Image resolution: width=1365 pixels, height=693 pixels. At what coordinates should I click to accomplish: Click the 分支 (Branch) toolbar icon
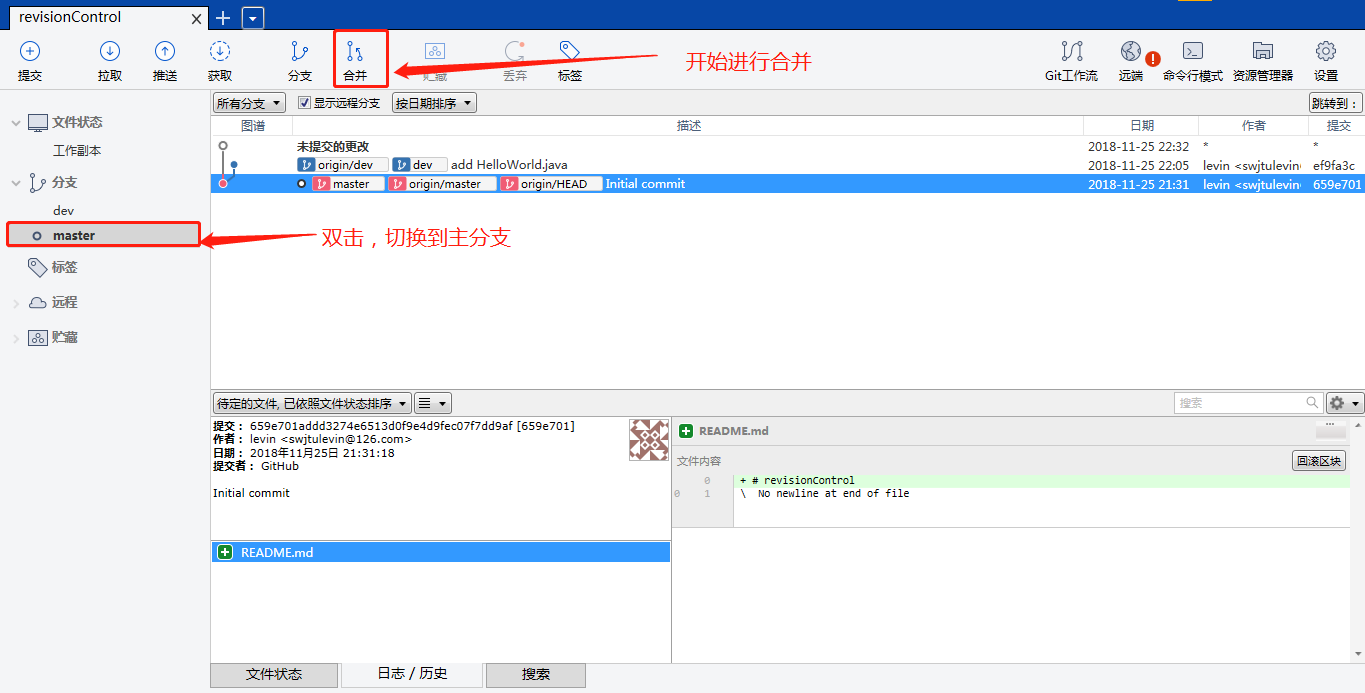pos(299,51)
